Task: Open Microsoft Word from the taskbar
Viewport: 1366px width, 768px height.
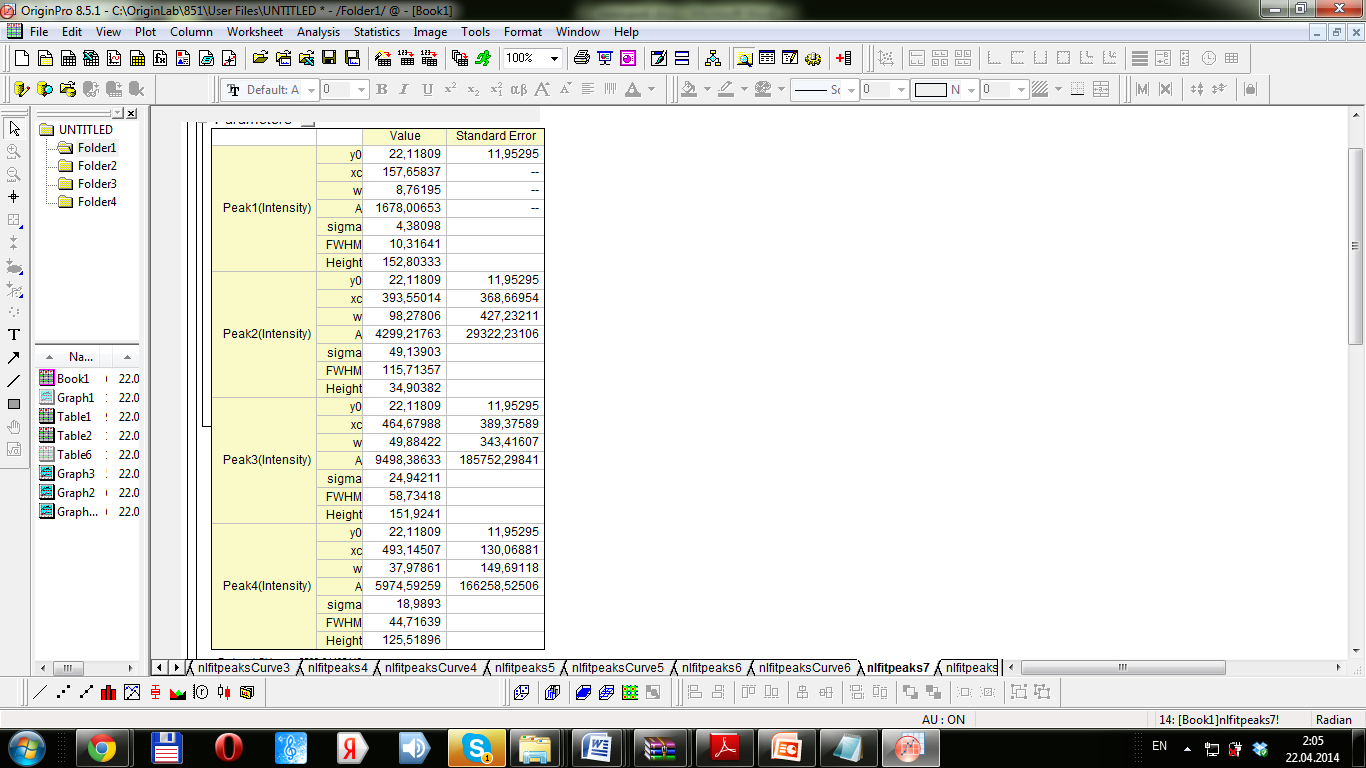Action: coord(597,747)
